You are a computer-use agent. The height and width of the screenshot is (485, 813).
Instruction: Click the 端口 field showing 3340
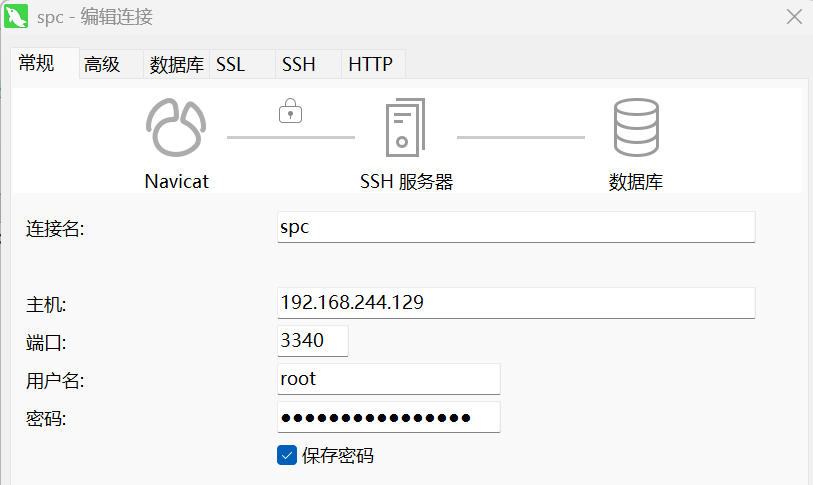tap(312, 341)
